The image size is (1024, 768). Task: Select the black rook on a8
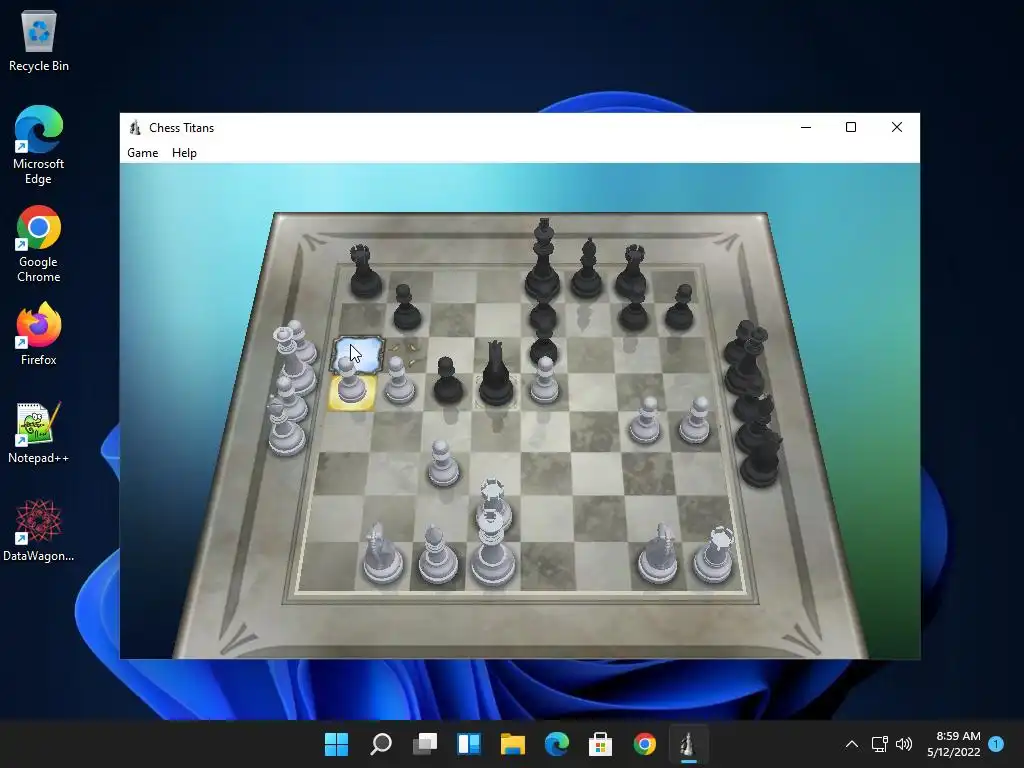tap(365, 271)
